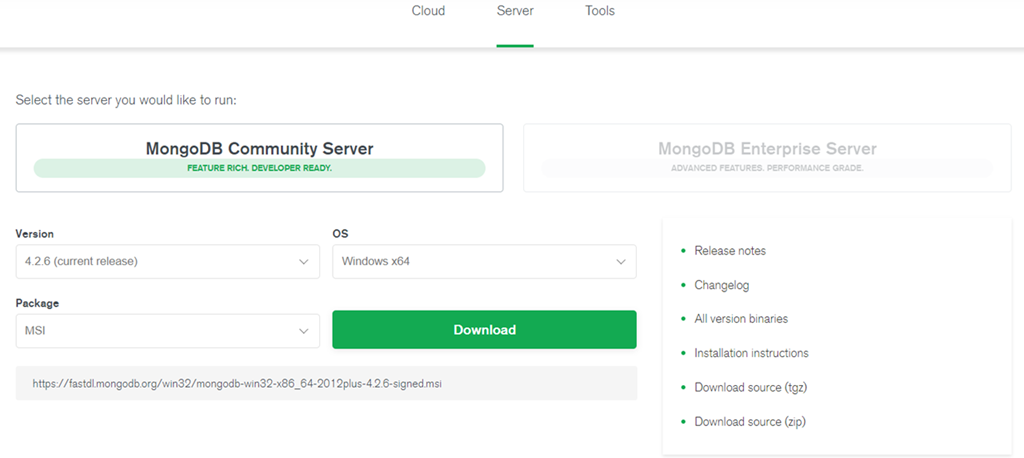This screenshot has width=1024, height=458.
Task: Open the Package field showing MSI
Action: pyautogui.click(x=150, y=331)
